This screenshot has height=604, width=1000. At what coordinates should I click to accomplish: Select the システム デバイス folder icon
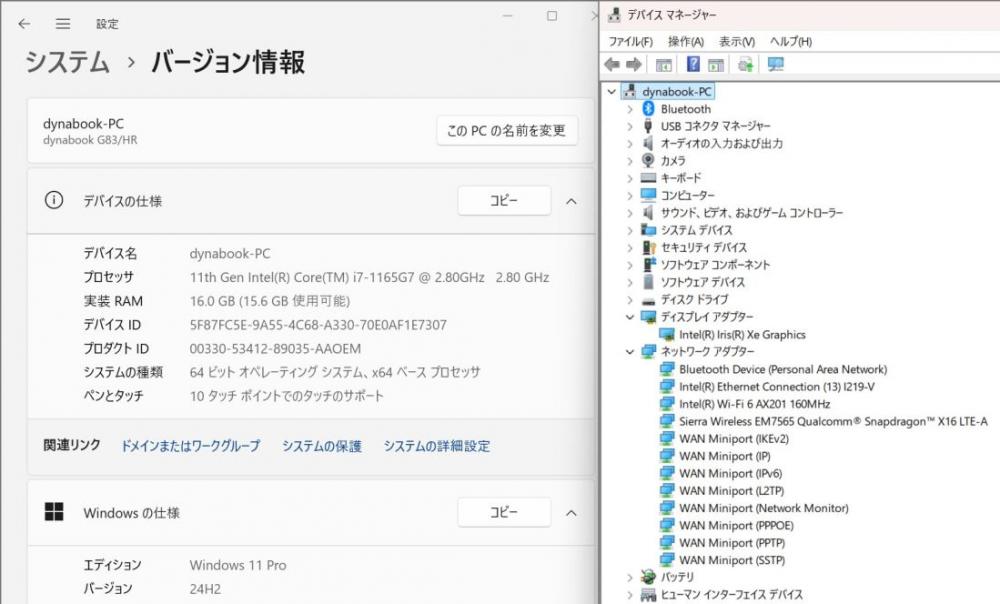pyautogui.click(x=649, y=230)
